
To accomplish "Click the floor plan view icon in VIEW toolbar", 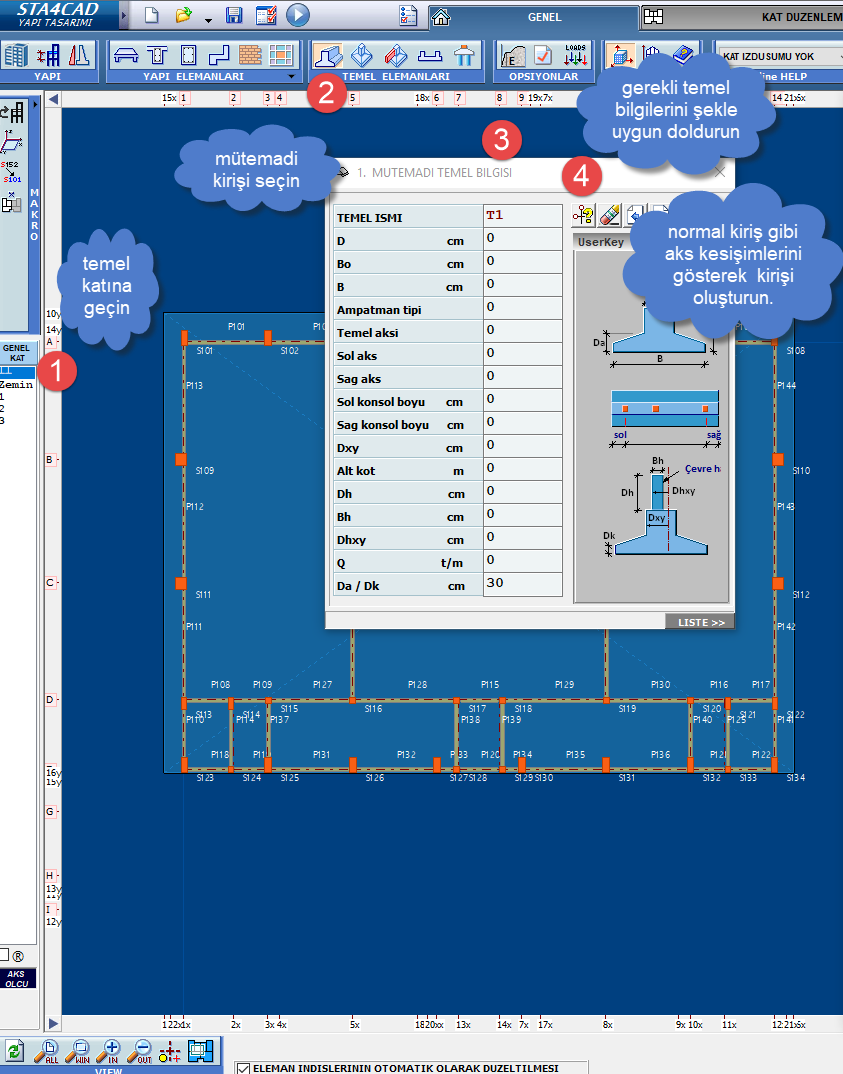I will coord(201,1051).
